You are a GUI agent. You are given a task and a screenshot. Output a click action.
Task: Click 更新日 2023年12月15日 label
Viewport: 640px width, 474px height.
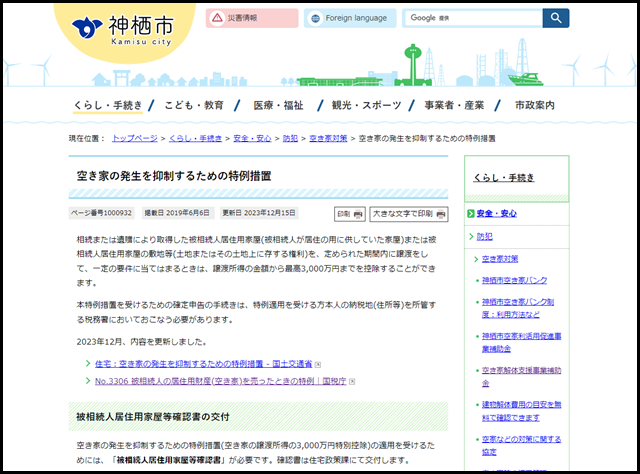259,213
